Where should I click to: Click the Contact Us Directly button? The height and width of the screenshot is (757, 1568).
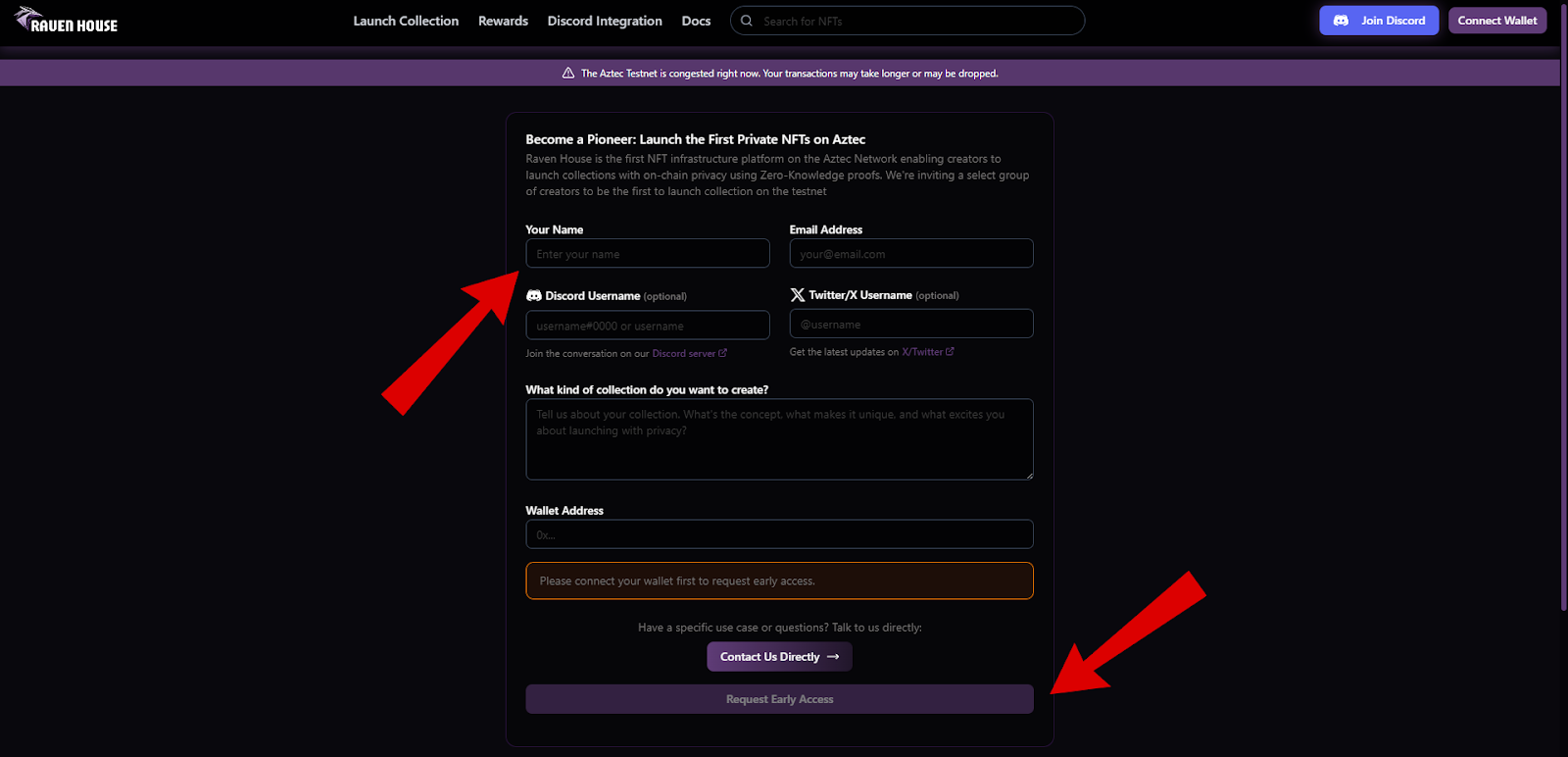pyautogui.click(x=779, y=657)
